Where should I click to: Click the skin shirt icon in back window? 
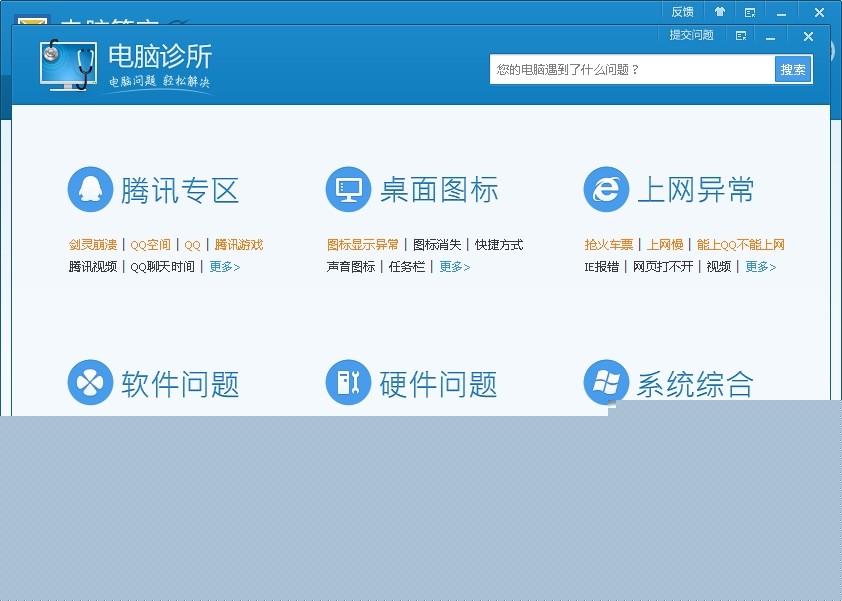pyautogui.click(x=720, y=12)
